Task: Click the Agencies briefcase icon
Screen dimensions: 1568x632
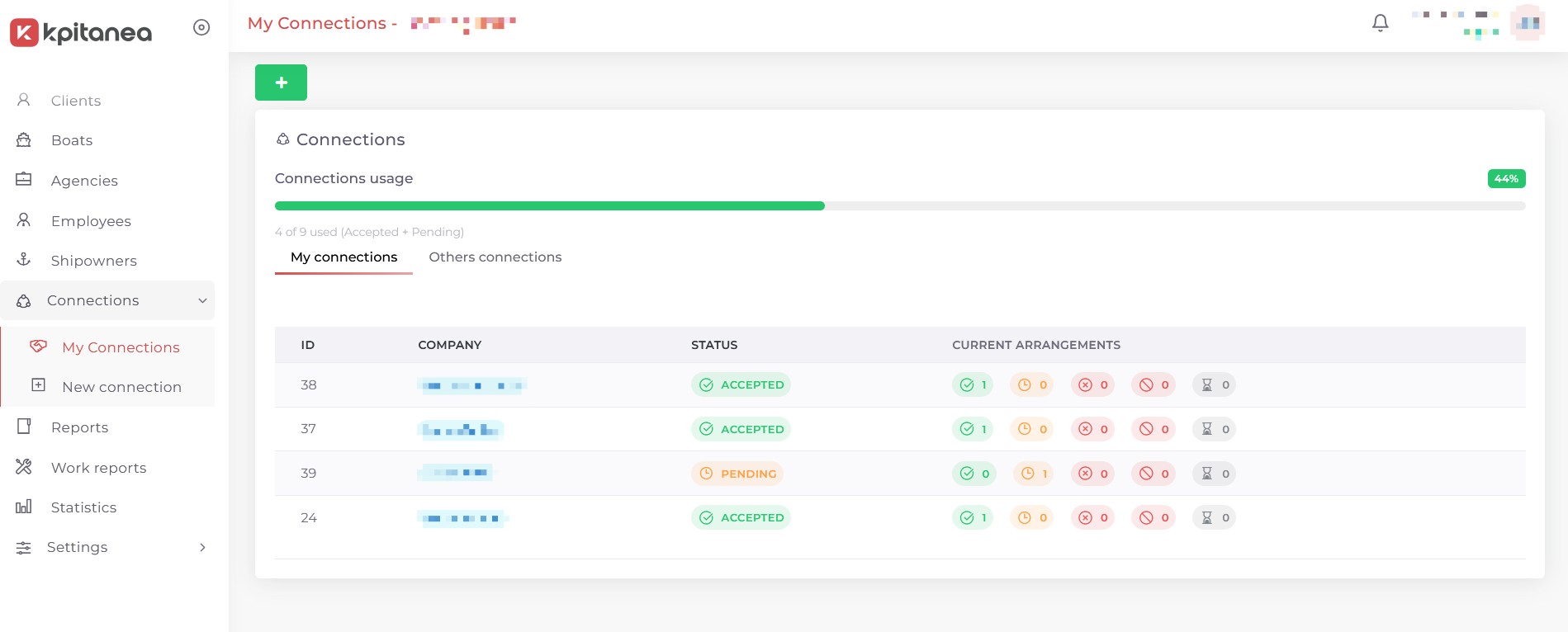Action: (24, 180)
